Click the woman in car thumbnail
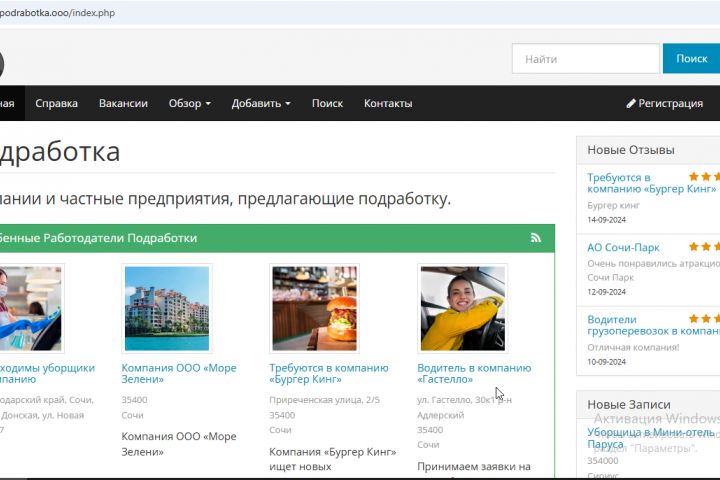Image resolution: width=720 pixels, height=480 pixels. pyautogui.click(x=463, y=308)
